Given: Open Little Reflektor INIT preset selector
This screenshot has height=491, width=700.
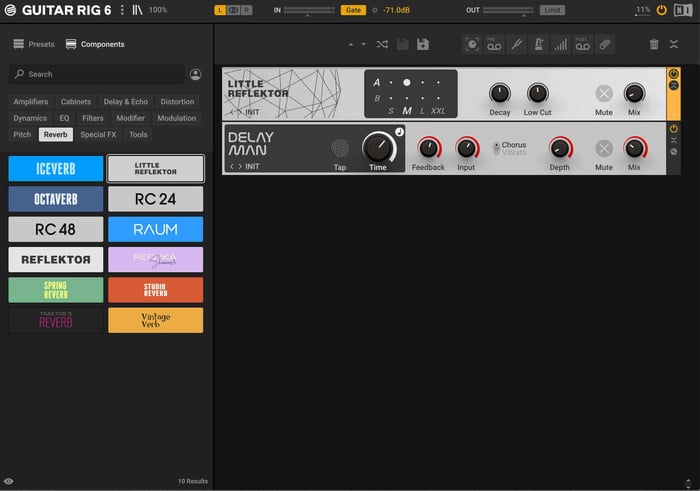Looking at the screenshot, I should pyautogui.click(x=252, y=112).
